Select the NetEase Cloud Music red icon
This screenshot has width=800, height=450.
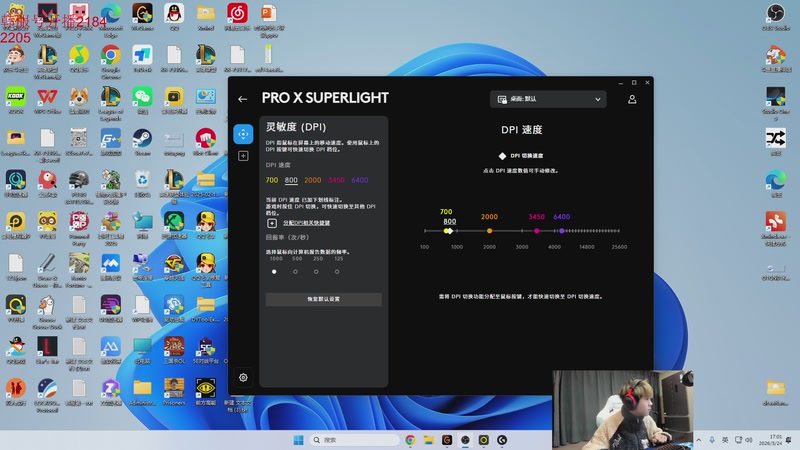click(x=237, y=17)
